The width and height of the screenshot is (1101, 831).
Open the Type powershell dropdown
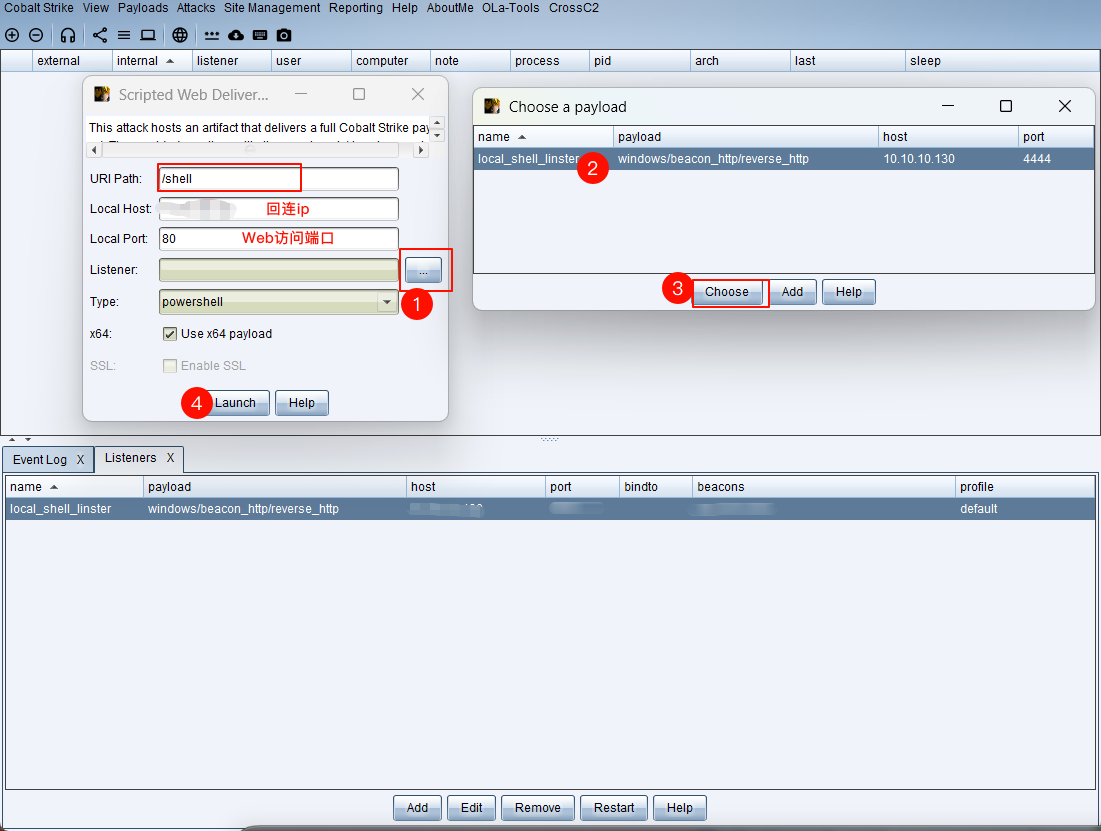pyautogui.click(x=387, y=302)
